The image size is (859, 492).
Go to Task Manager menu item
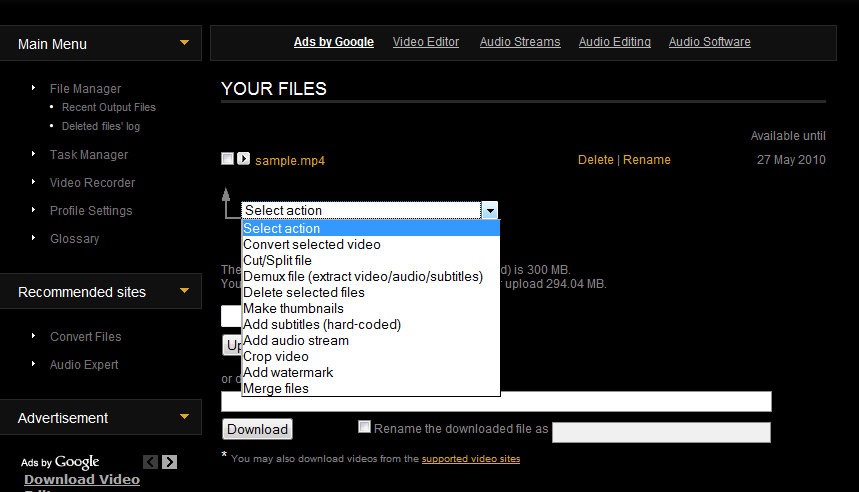click(x=89, y=155)
